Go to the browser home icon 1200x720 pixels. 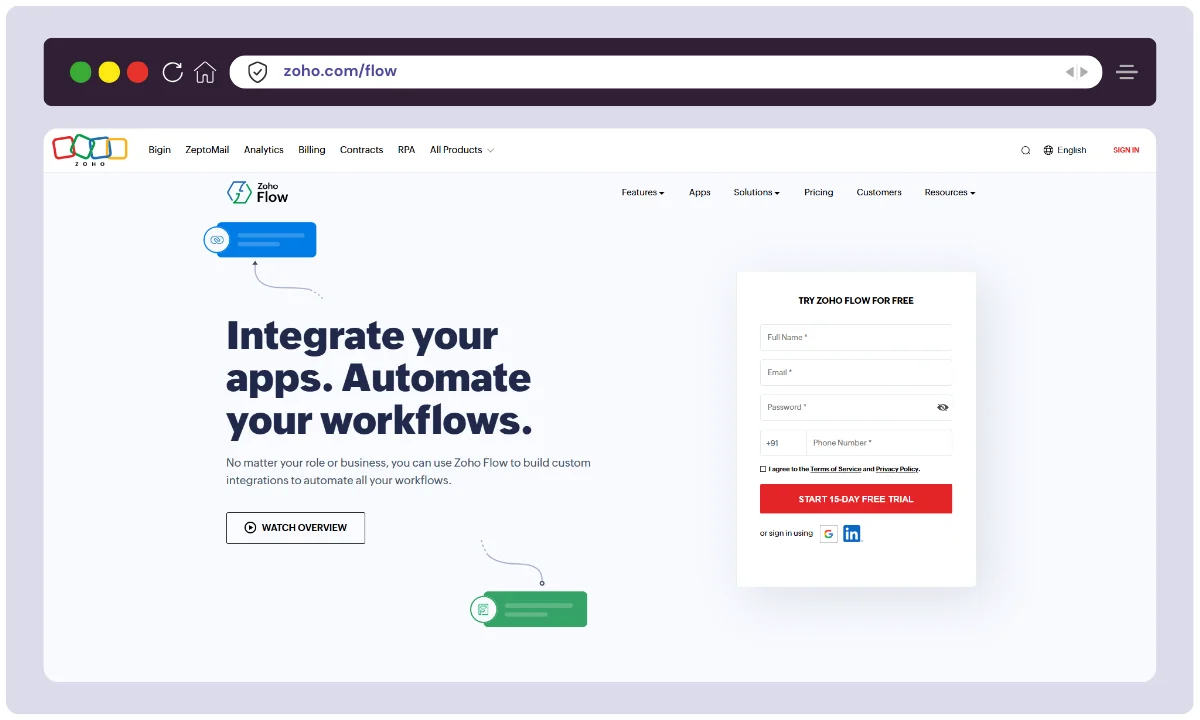pyautogui.click(x=205, y=72)
